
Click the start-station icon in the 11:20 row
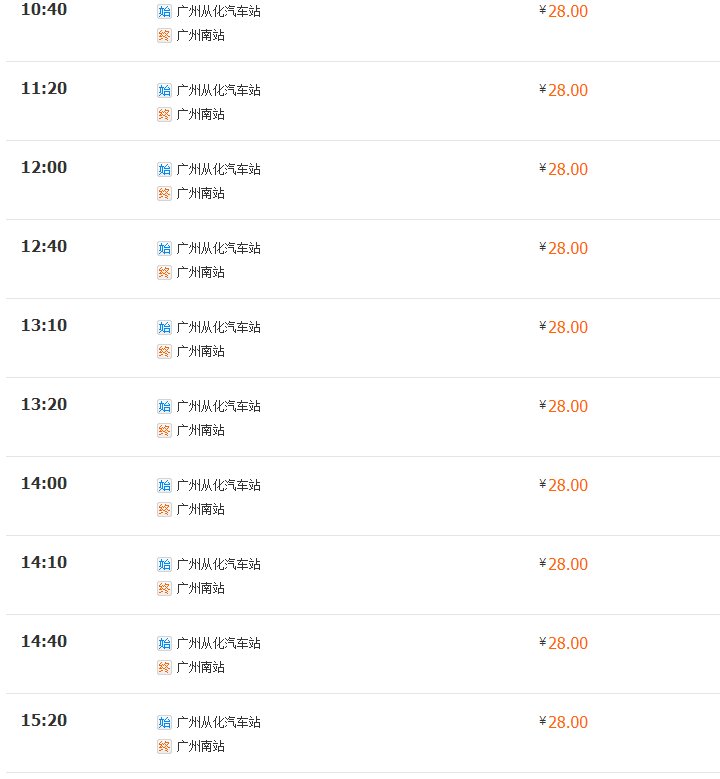click(x=164, y=90)
